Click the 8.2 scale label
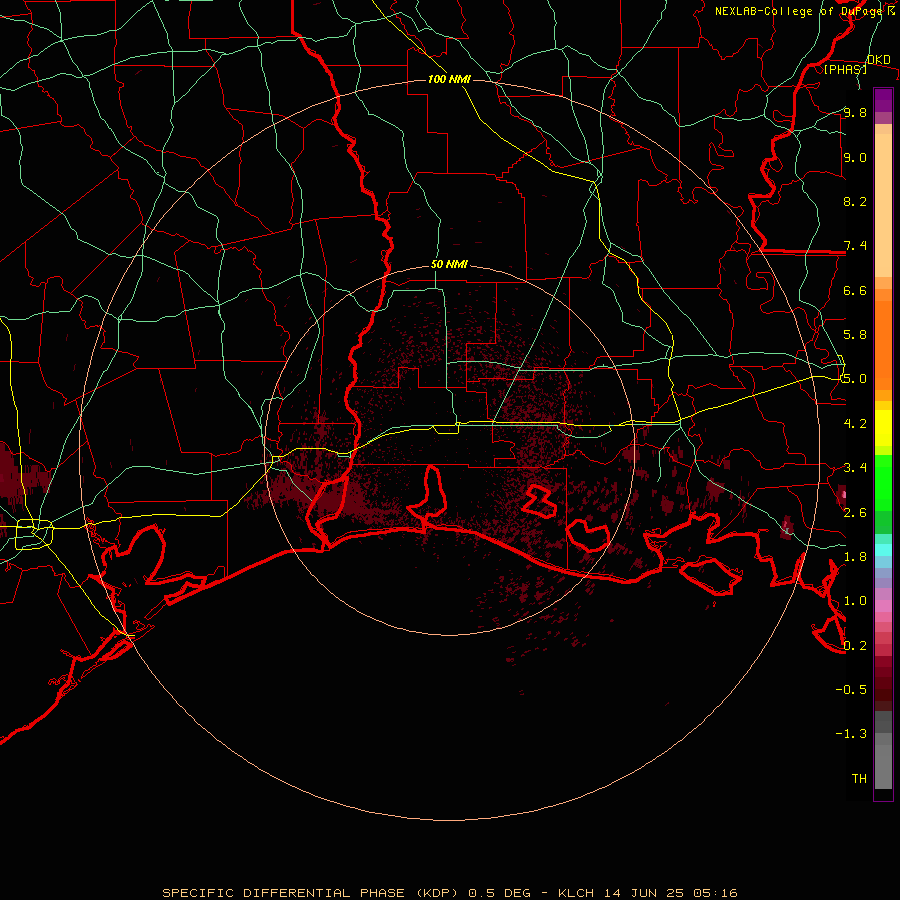 pyautogui.click(x=855, y=201)
